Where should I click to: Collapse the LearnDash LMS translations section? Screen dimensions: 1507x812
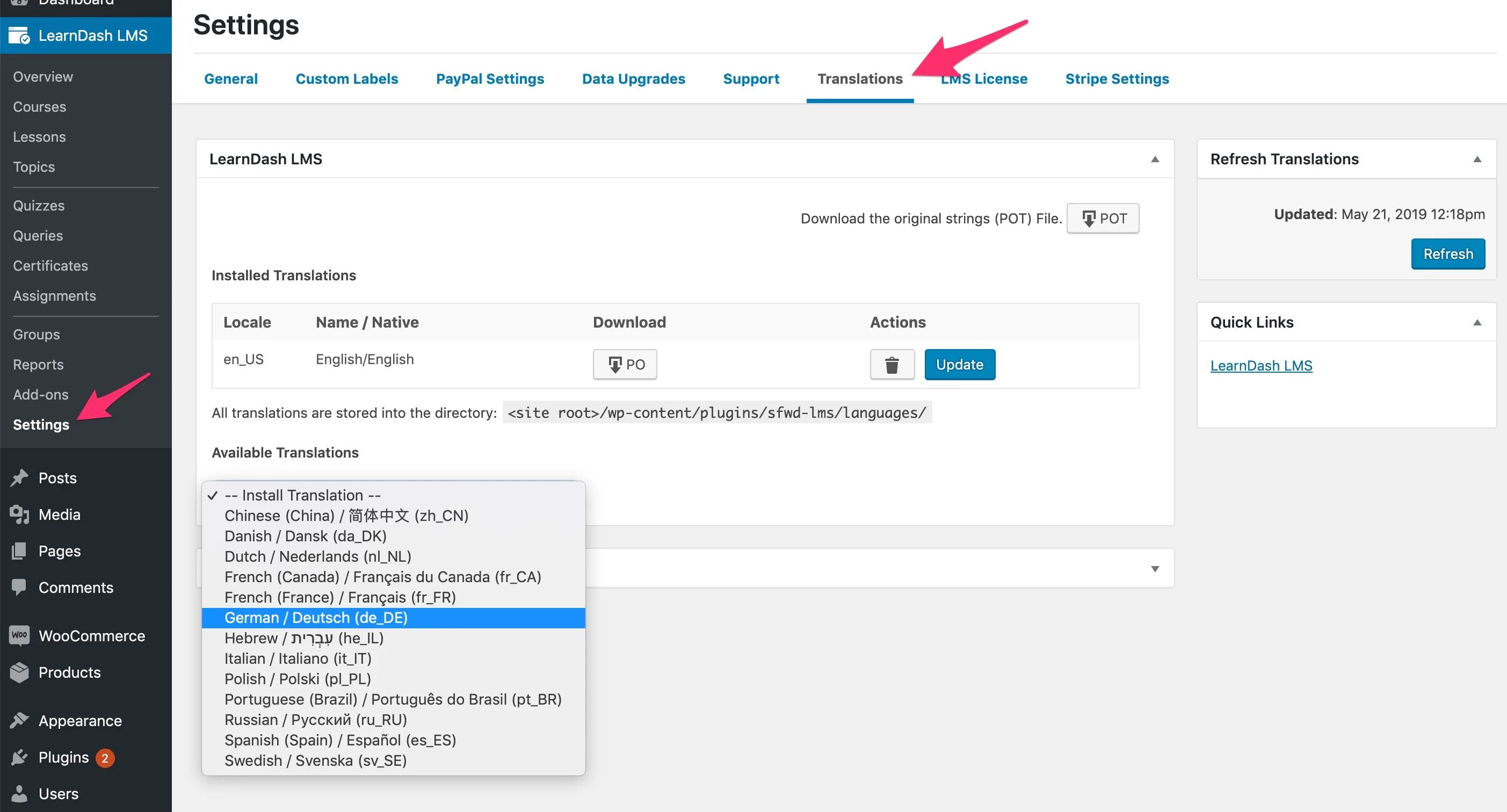click(x=1156, y=158)
